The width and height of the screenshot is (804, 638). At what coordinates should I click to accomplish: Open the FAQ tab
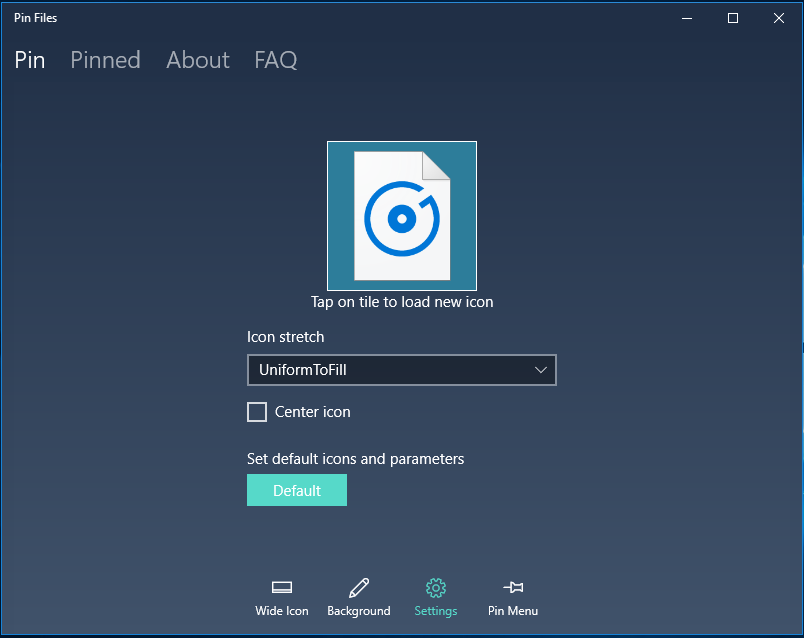(x=275, y=60)
